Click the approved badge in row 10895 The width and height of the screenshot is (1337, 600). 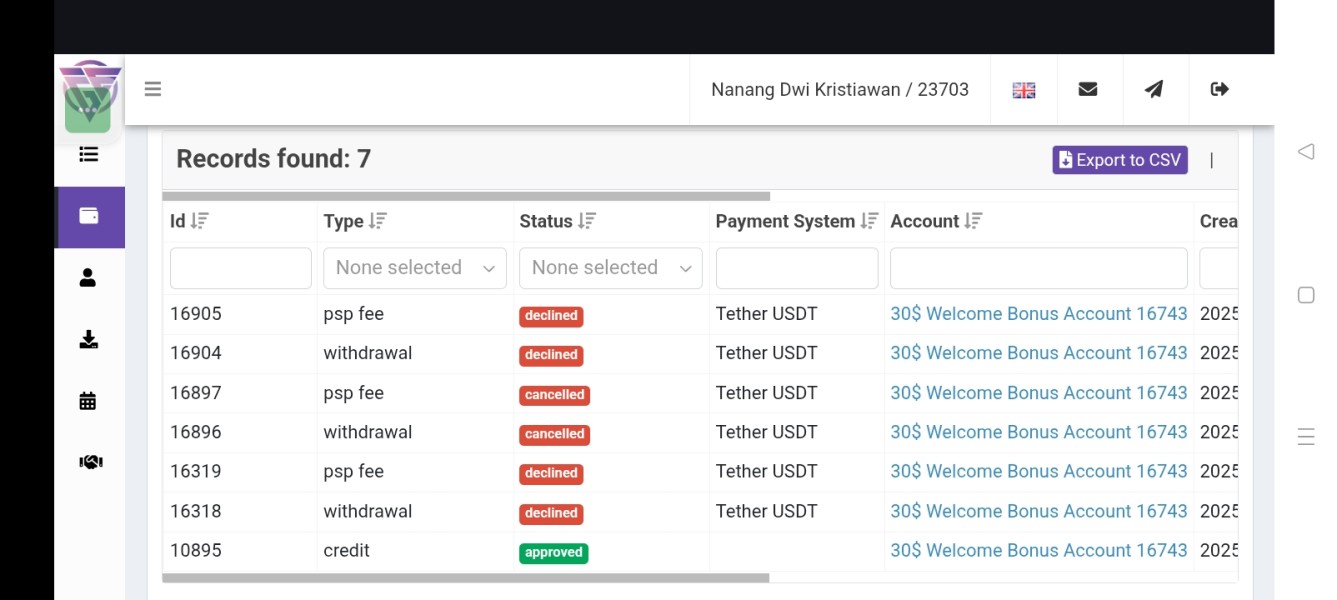click(x=554, y=553)
